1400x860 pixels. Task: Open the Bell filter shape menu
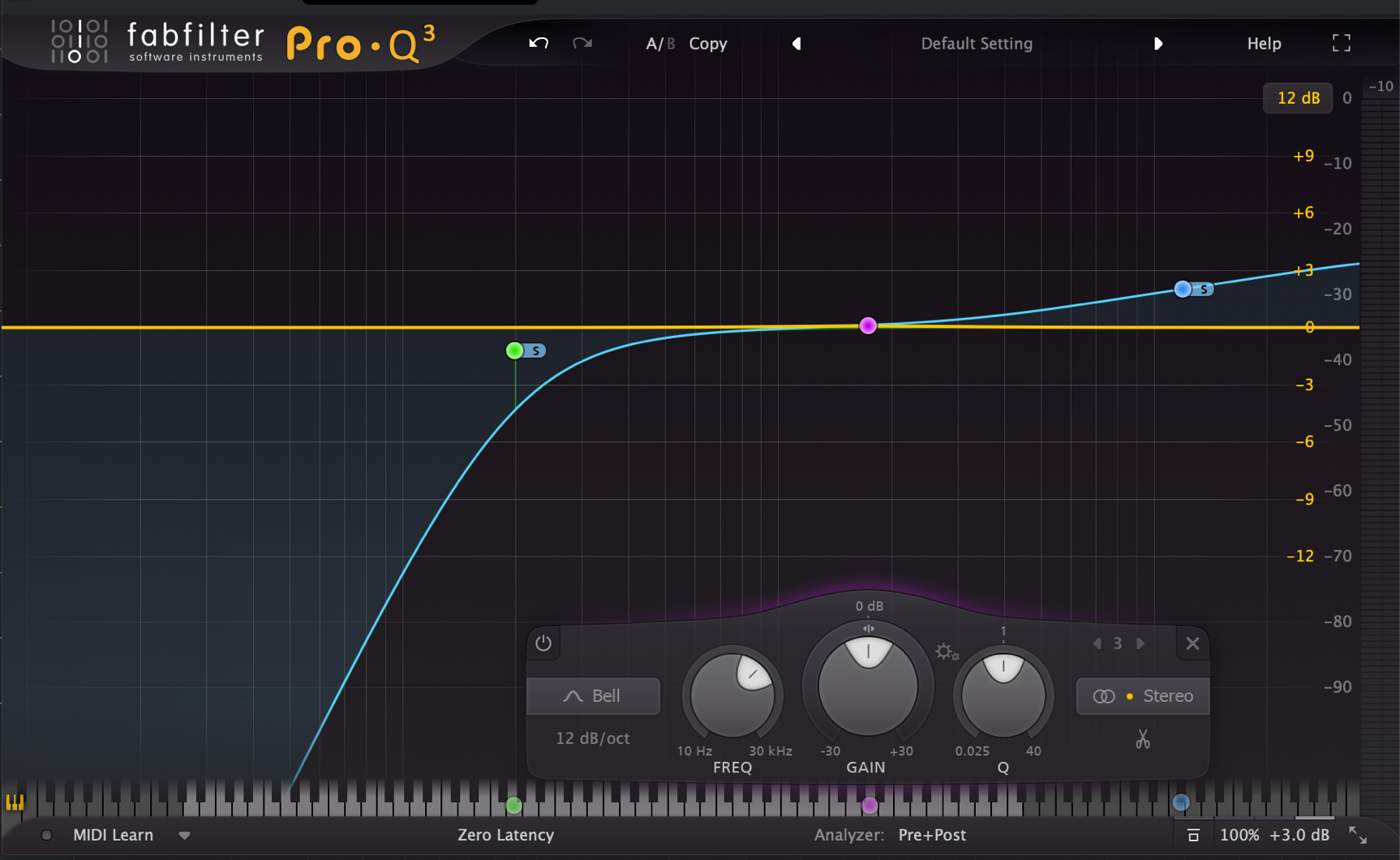[x=593, y=696]
